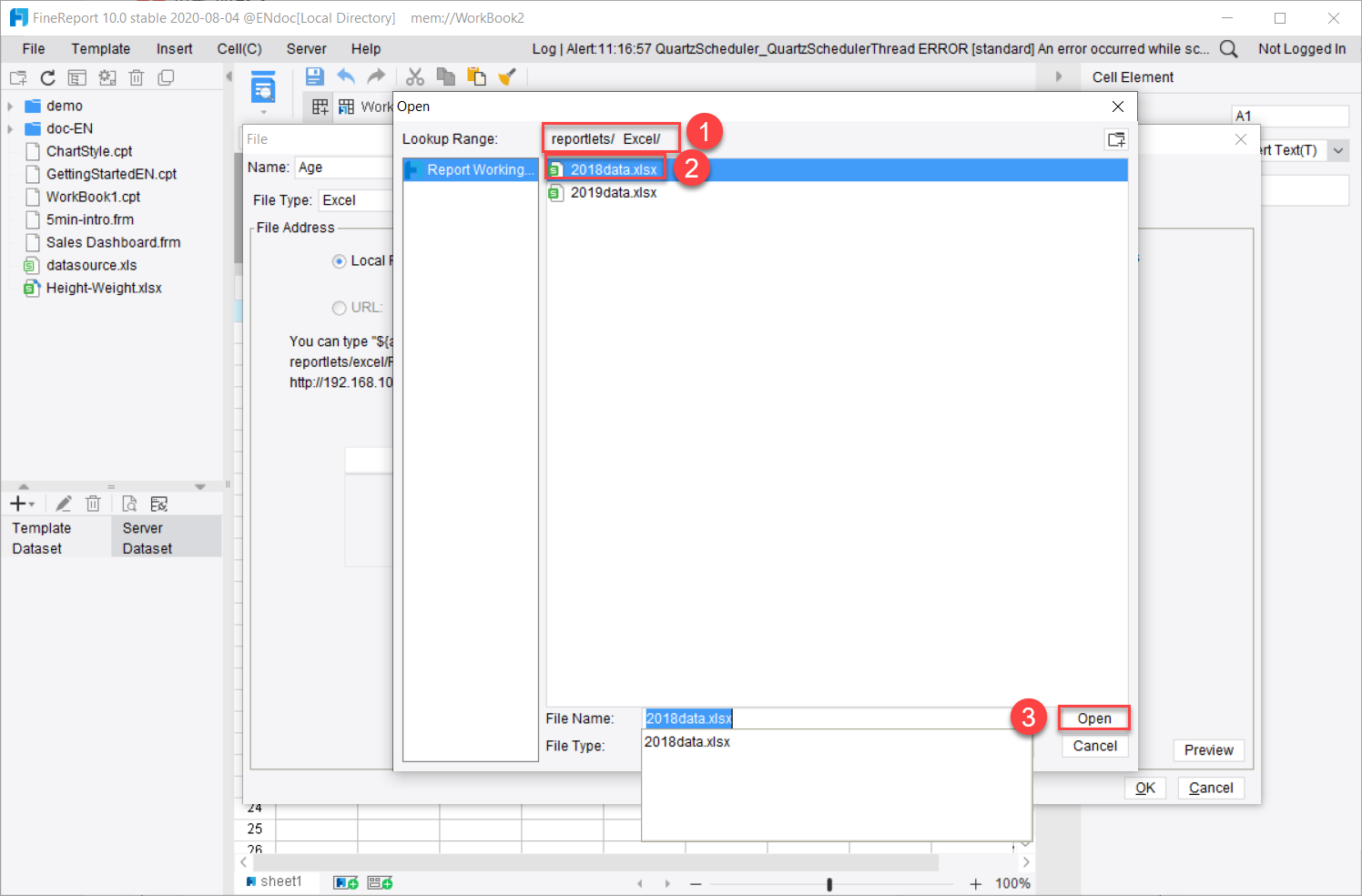The height and width of the screenshot is (896, 1362).
Task: Select the 2019data.xlsx file
Action: pyautogui.click(x=614, y=193)
